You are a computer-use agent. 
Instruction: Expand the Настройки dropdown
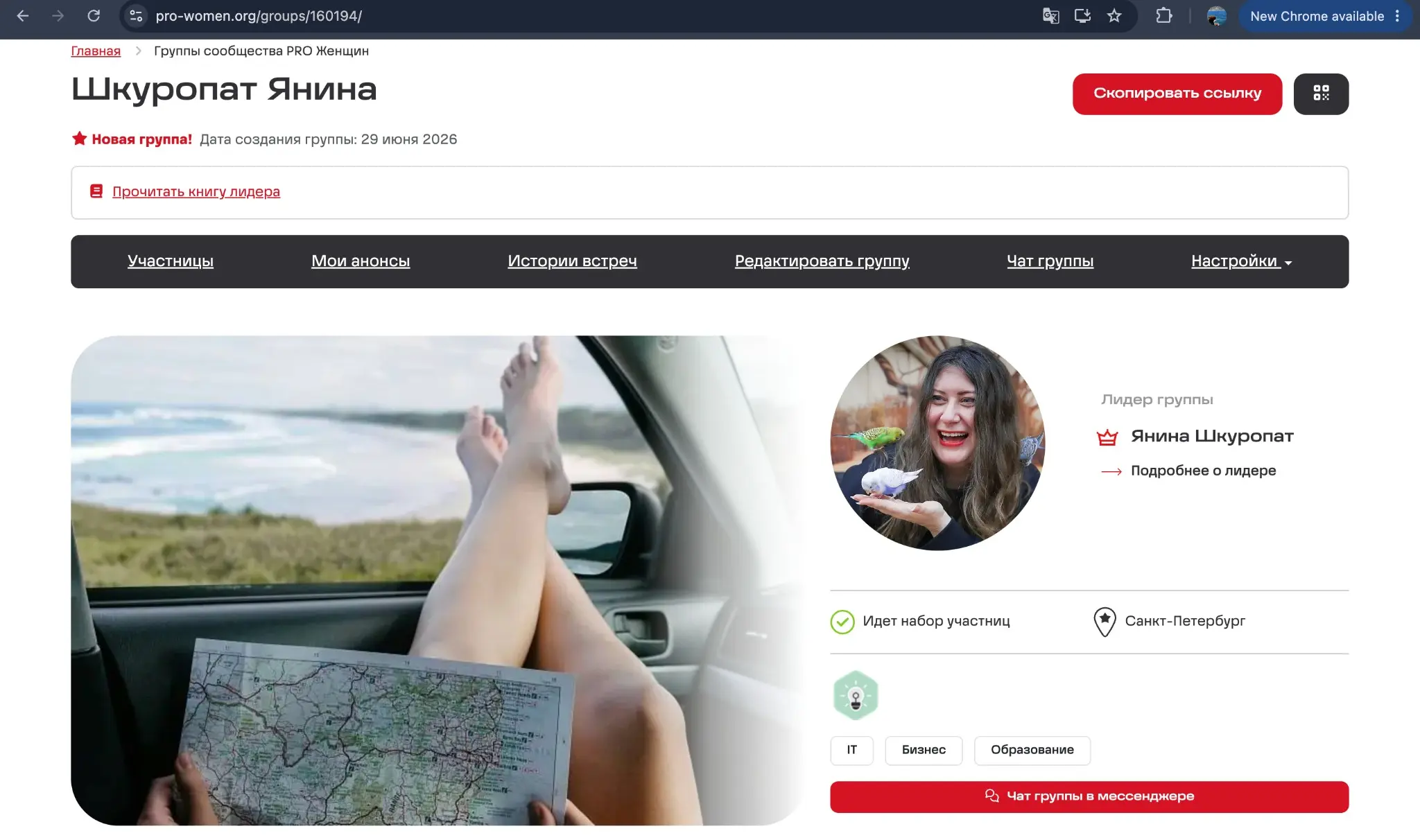(1241, 261)
